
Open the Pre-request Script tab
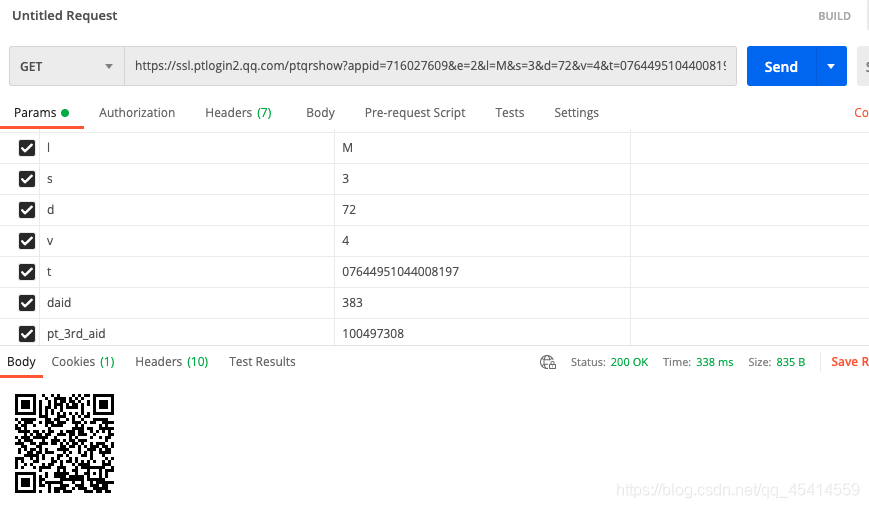click(415, 113)
